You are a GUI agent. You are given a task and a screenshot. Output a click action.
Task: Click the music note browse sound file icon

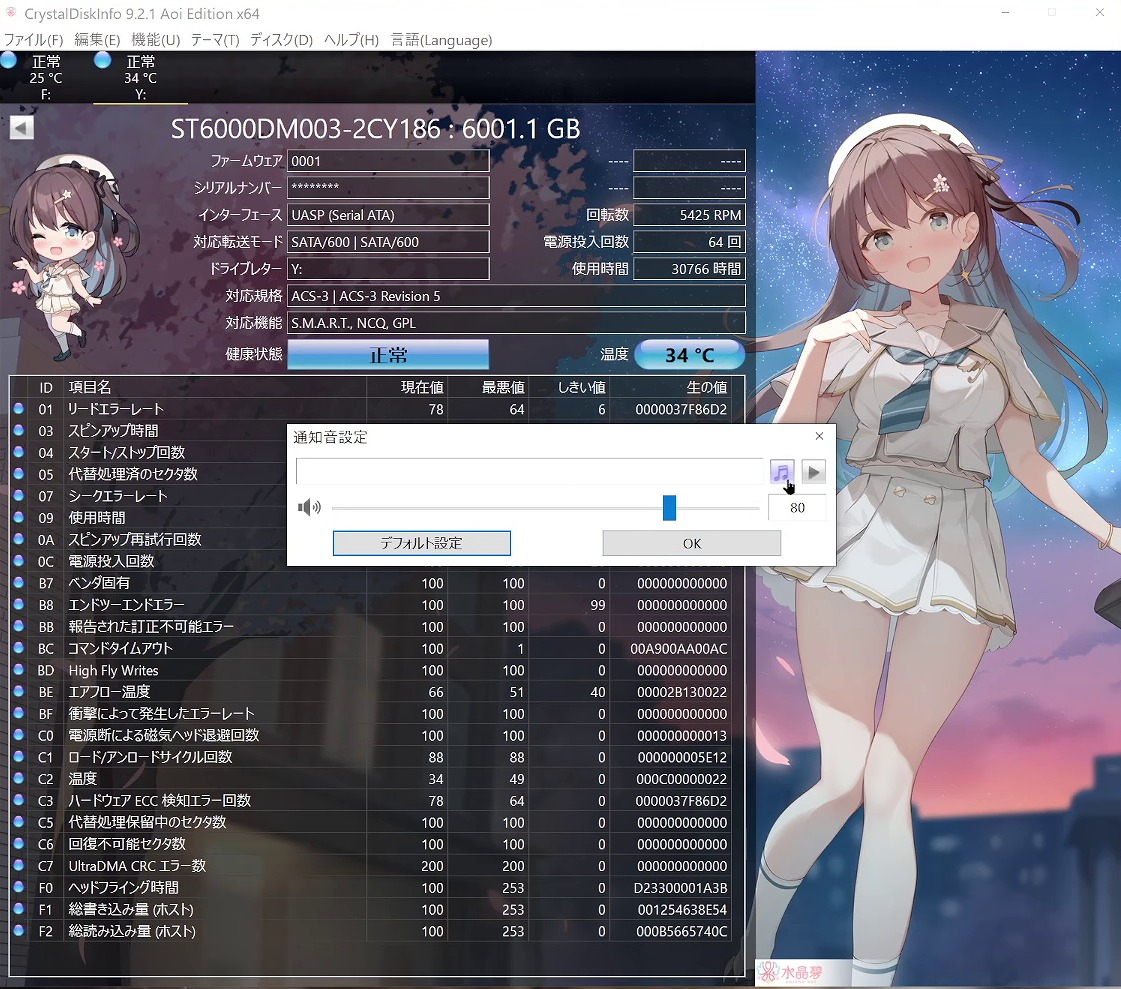[x=782, y=471]
